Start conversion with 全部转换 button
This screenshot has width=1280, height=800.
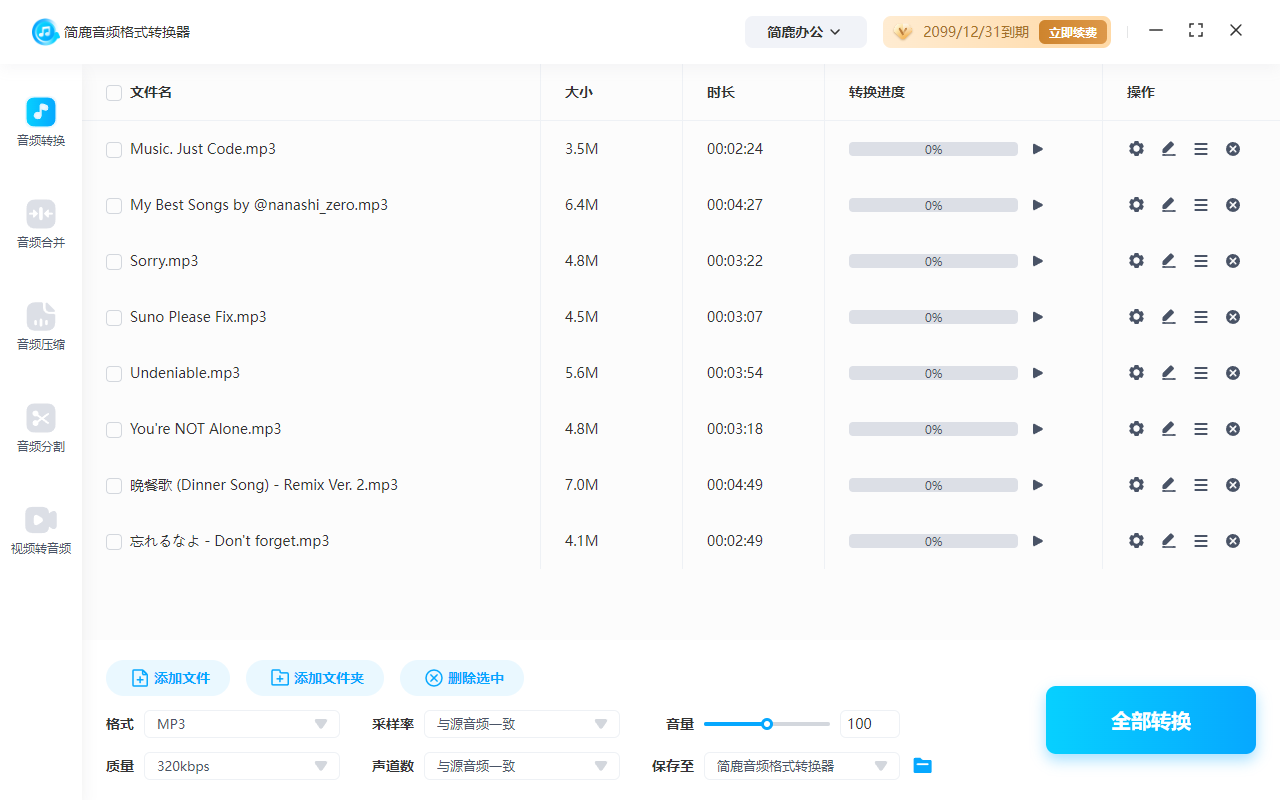[x=1151, y=720]
